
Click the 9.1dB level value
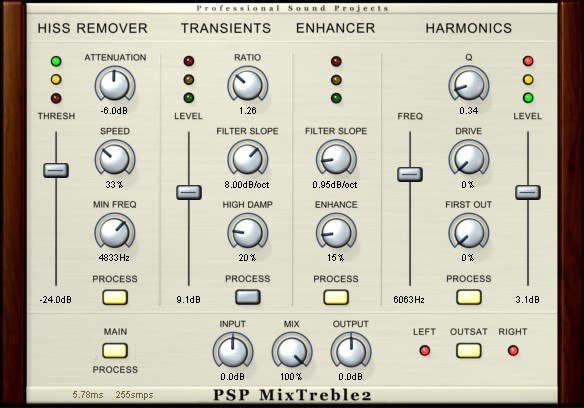pos(188,300)
